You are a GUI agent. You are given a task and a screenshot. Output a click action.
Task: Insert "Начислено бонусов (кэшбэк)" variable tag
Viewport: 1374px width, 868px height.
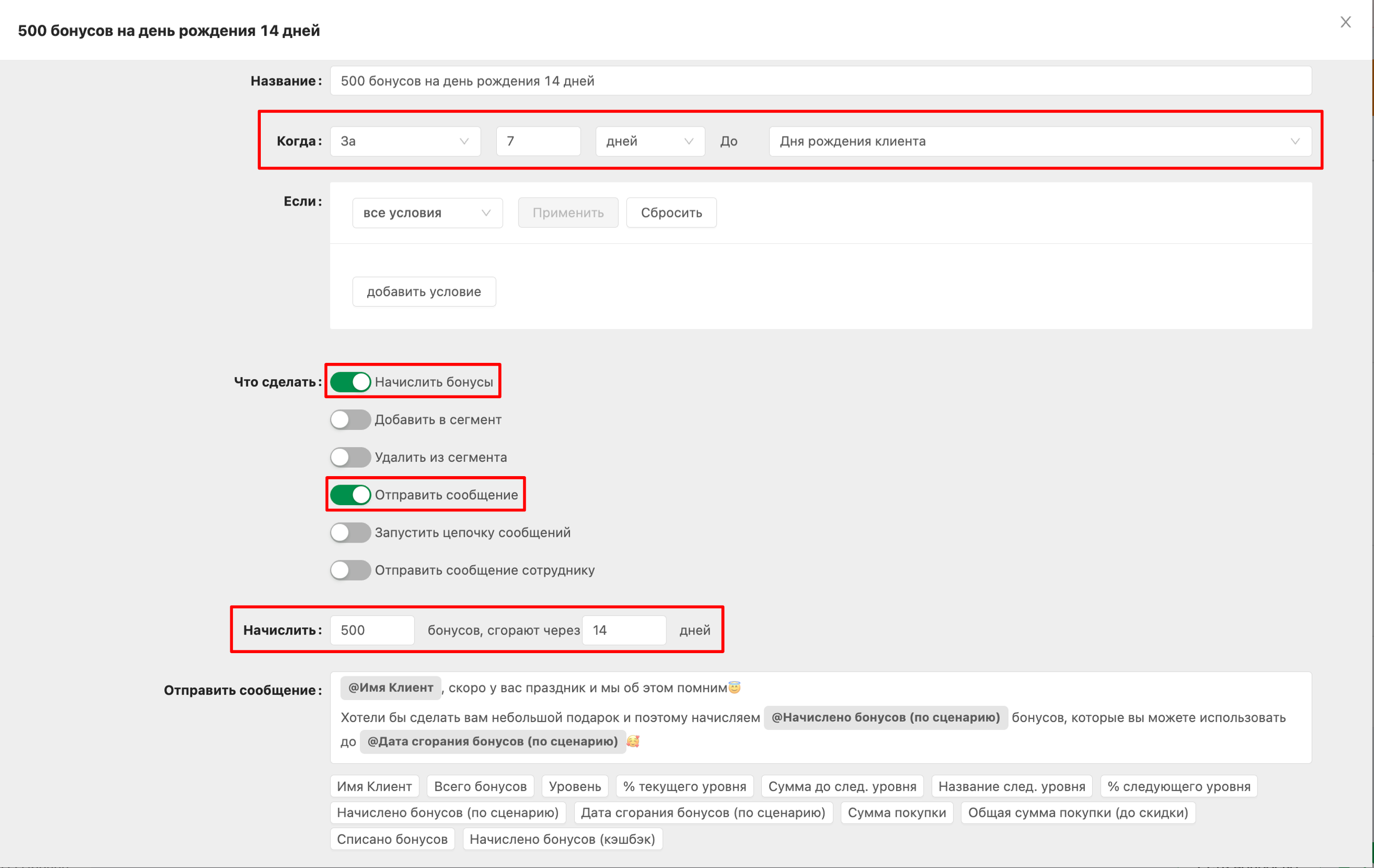[562, 839]
